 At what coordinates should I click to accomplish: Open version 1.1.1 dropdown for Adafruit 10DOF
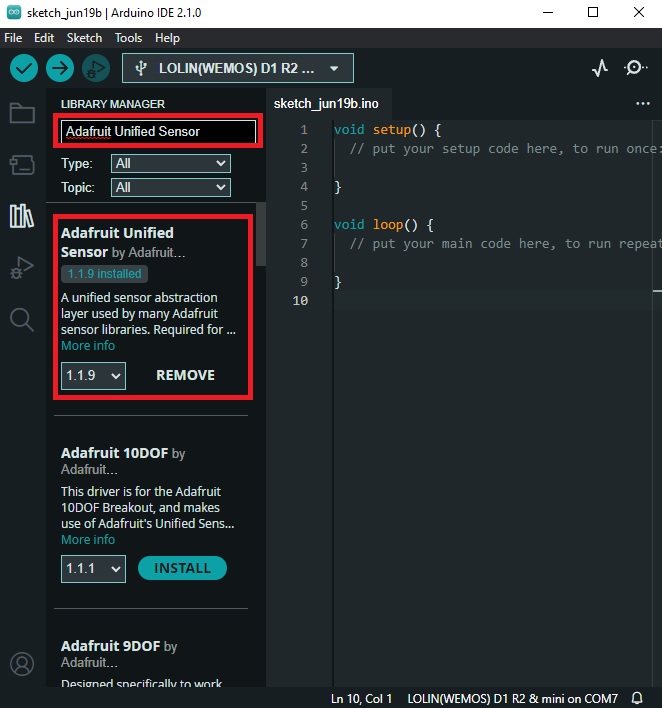click(x=93, y=568)
